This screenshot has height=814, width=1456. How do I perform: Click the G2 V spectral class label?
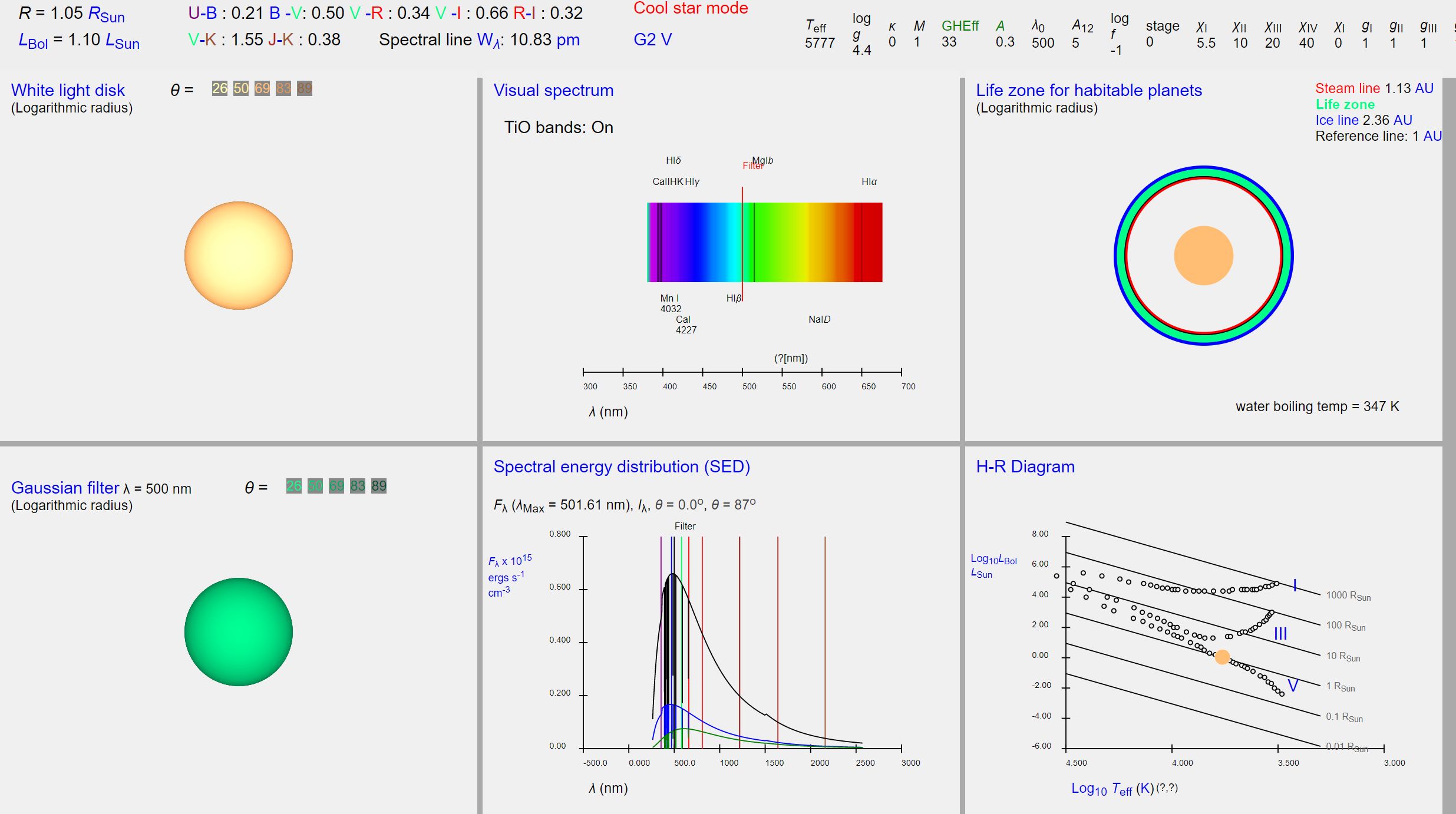pyautogui.click(x=652, y=39)
